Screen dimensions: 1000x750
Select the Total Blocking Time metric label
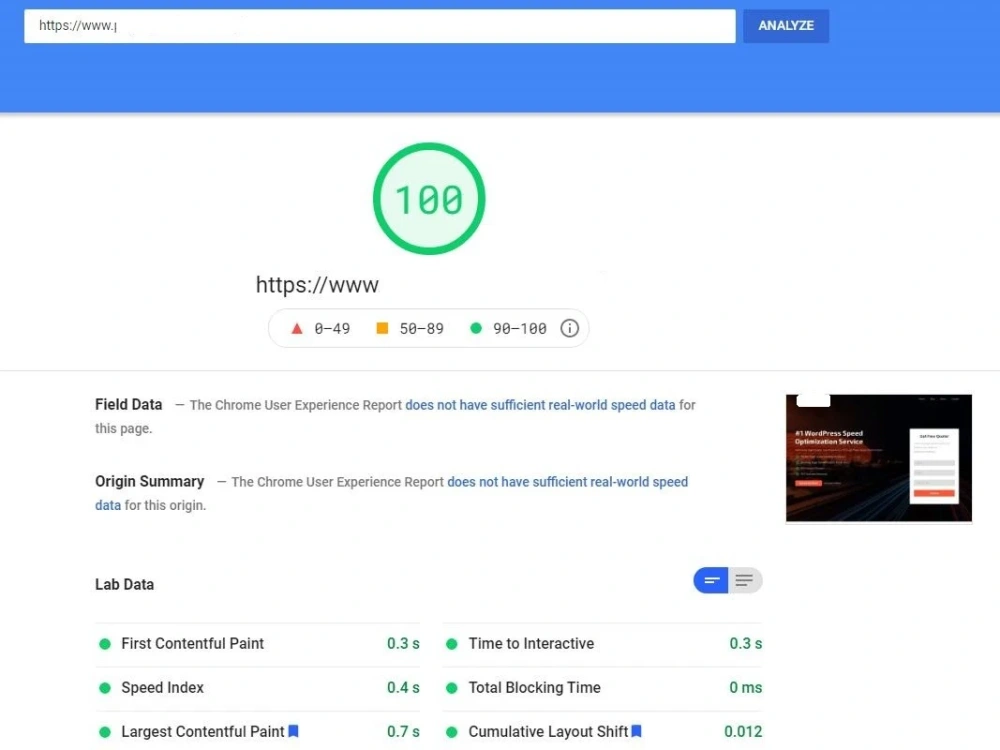click(534, 688)
